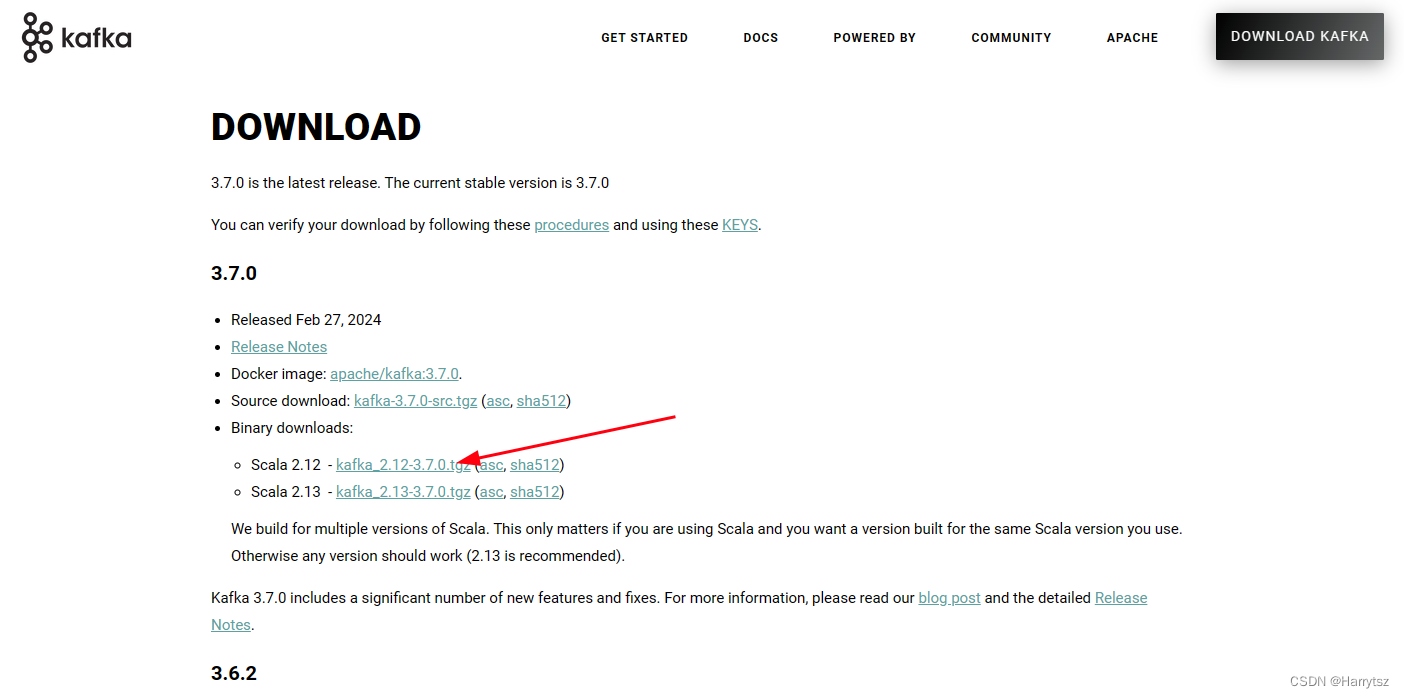
Task: Open the apache/kafka:3.7.0 Docker image link
Action: pyautogui.click(x=394, y=374)
